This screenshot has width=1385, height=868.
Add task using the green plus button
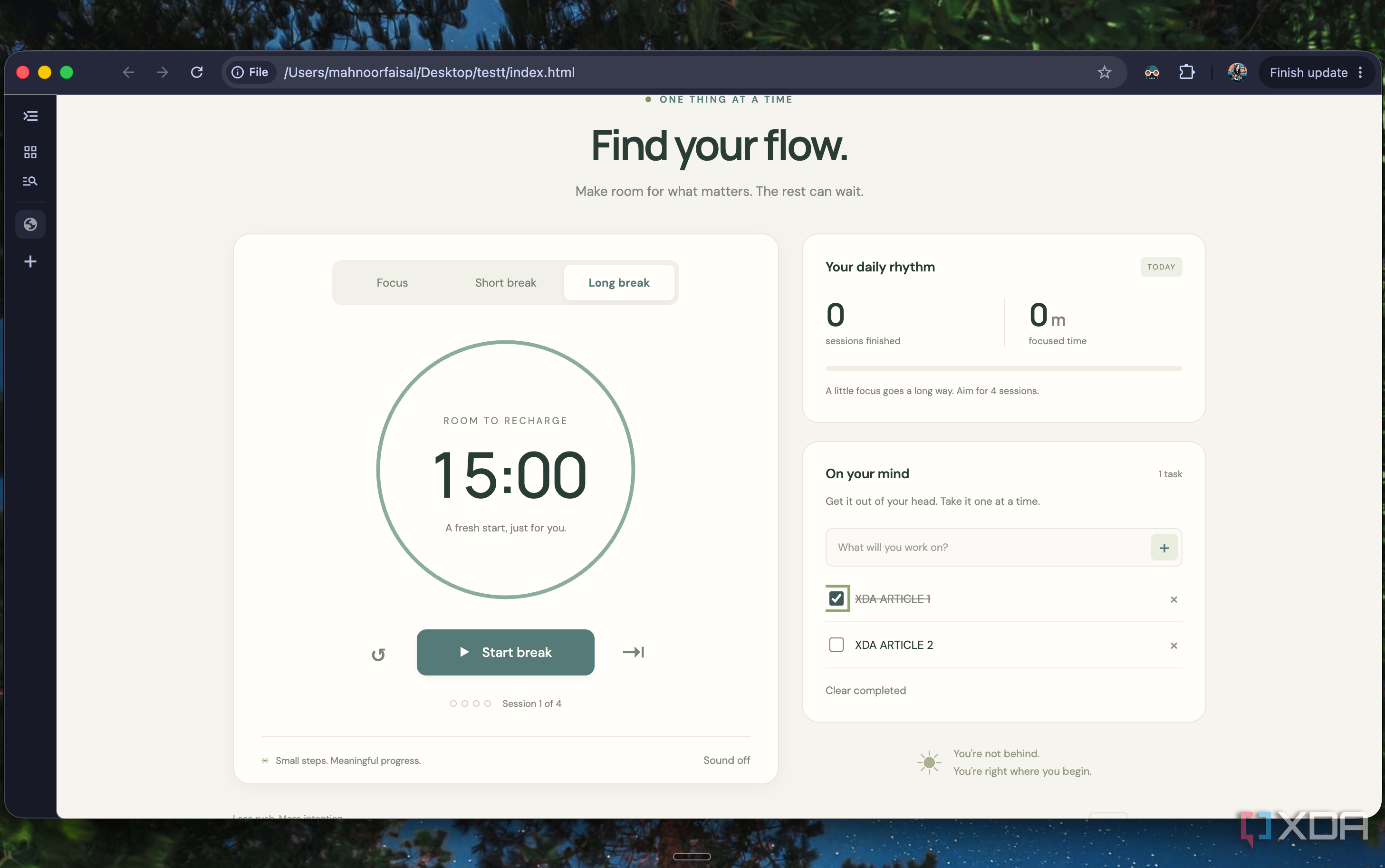click(1164, 548)
